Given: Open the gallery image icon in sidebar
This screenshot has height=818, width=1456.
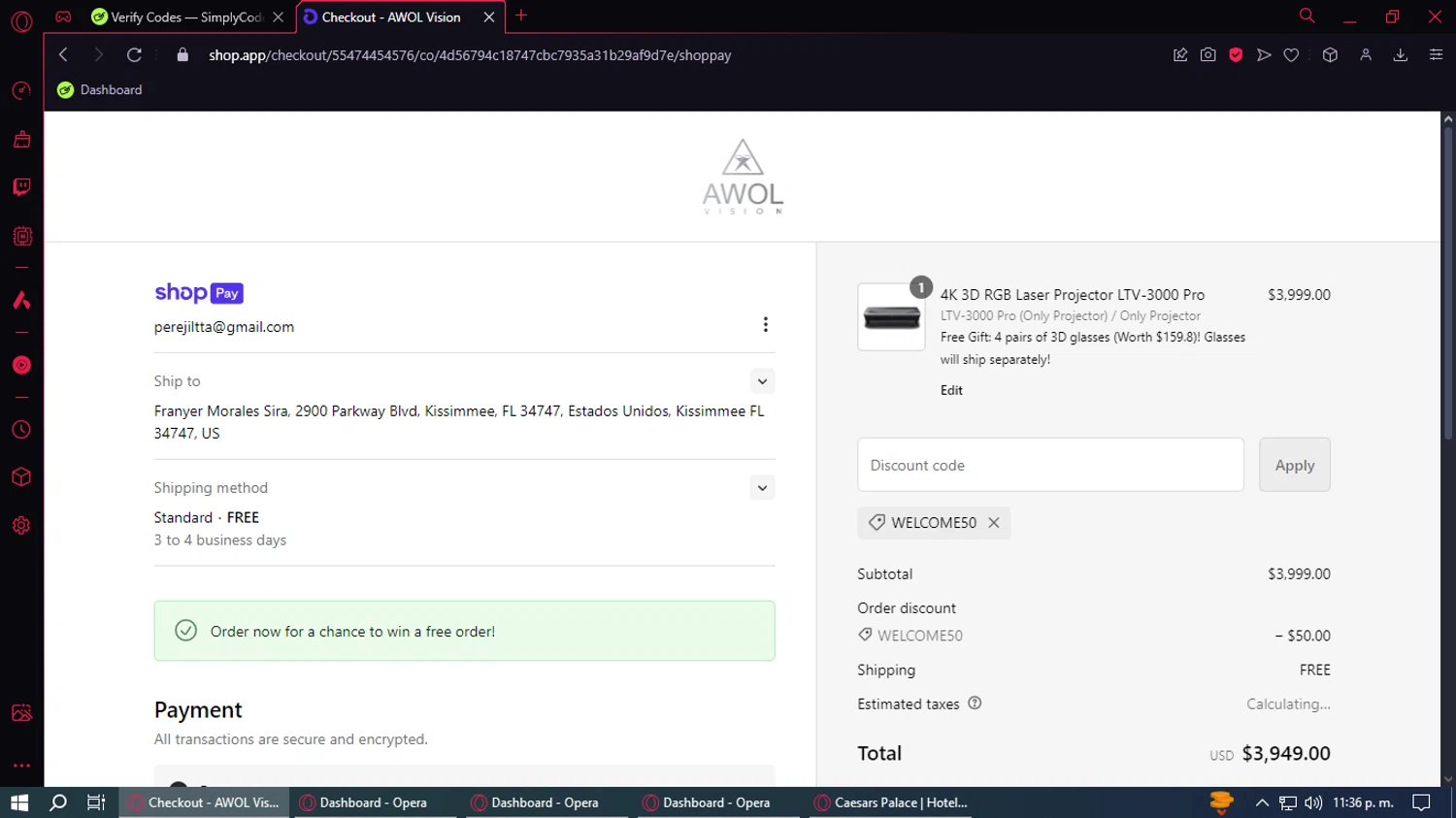Looking at the screenshot, I should (21, 713).
